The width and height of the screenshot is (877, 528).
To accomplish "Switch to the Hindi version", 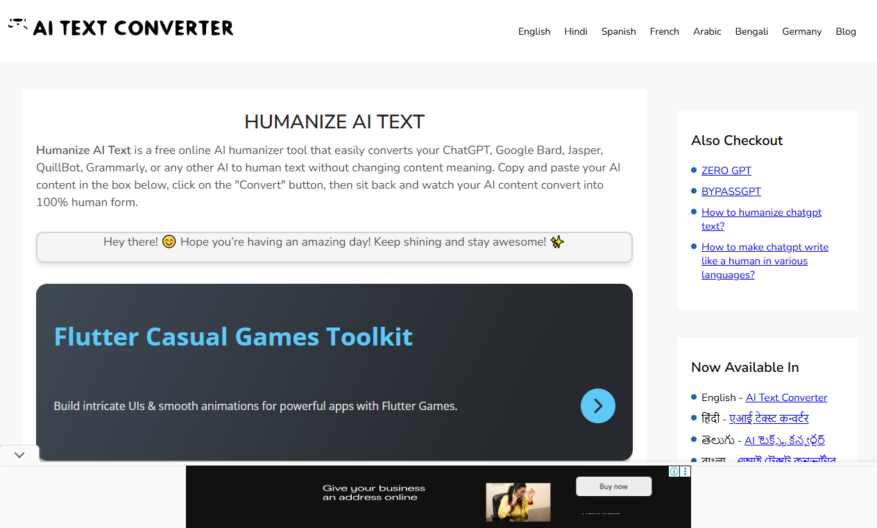I will (576, 31).
